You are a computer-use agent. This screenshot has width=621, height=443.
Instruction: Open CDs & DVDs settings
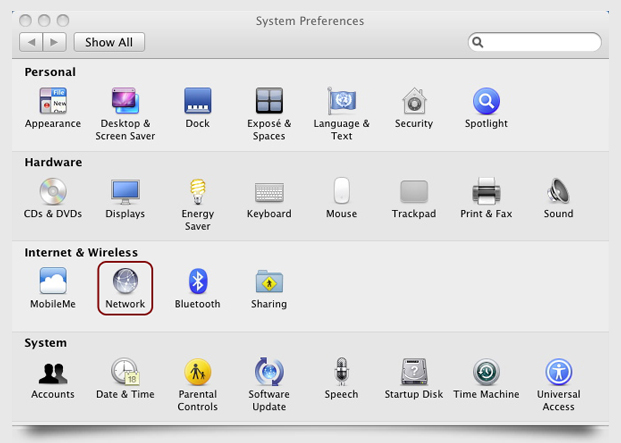pyautogui.click(x=53, y=198)
